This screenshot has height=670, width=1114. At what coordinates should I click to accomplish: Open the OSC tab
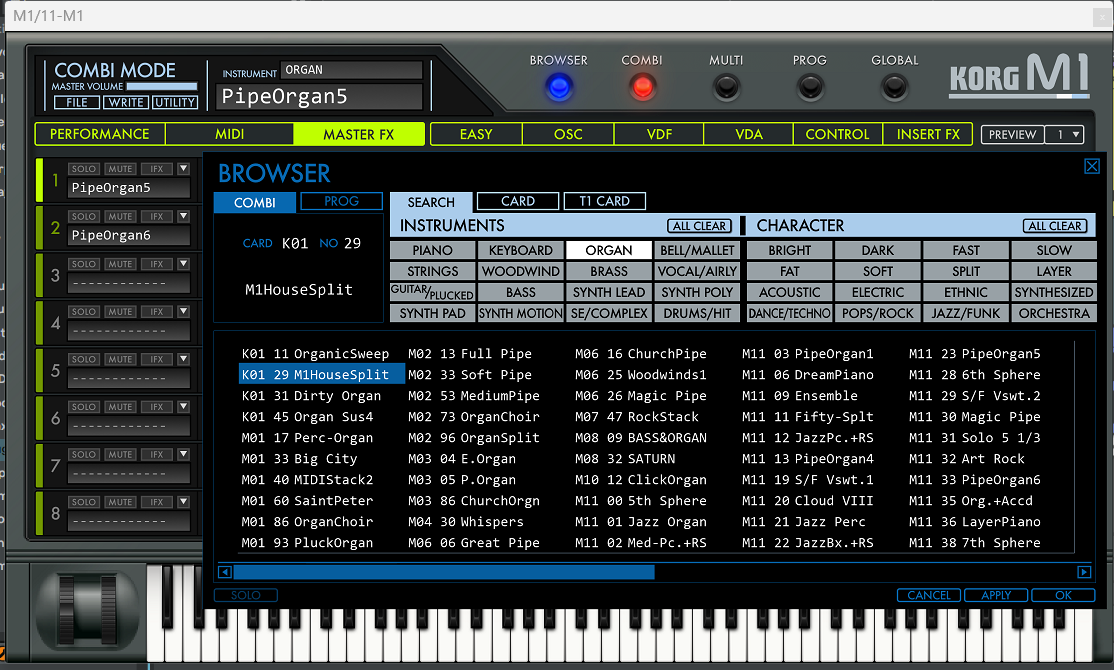568,134
